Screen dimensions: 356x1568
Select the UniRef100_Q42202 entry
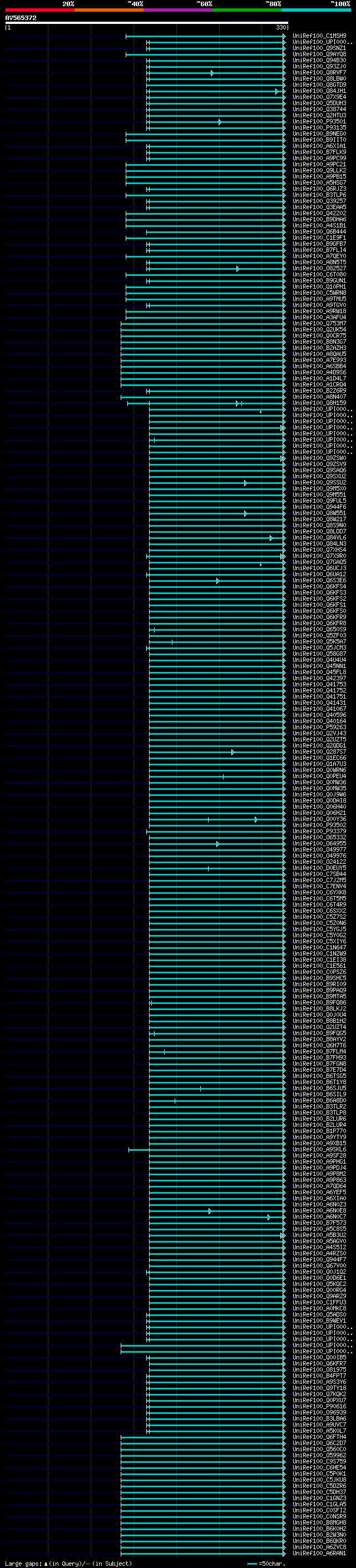(319, 213)
